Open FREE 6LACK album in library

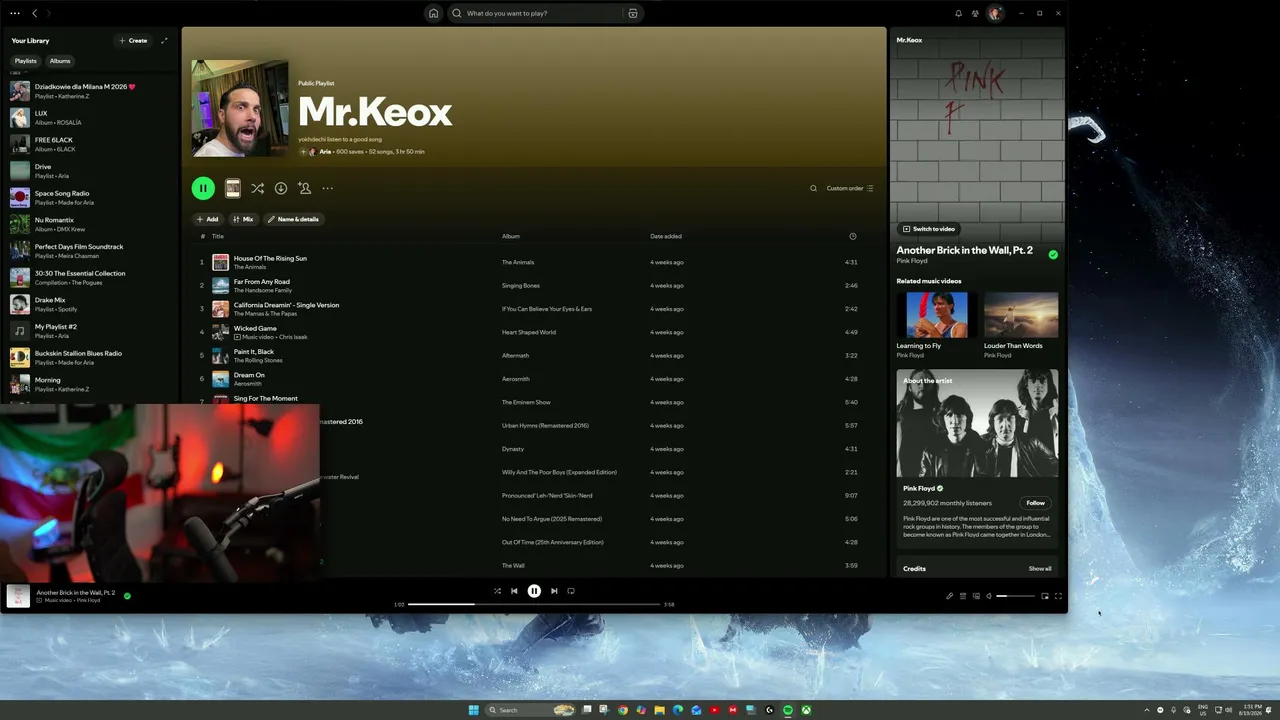click(x=90, y=144)
